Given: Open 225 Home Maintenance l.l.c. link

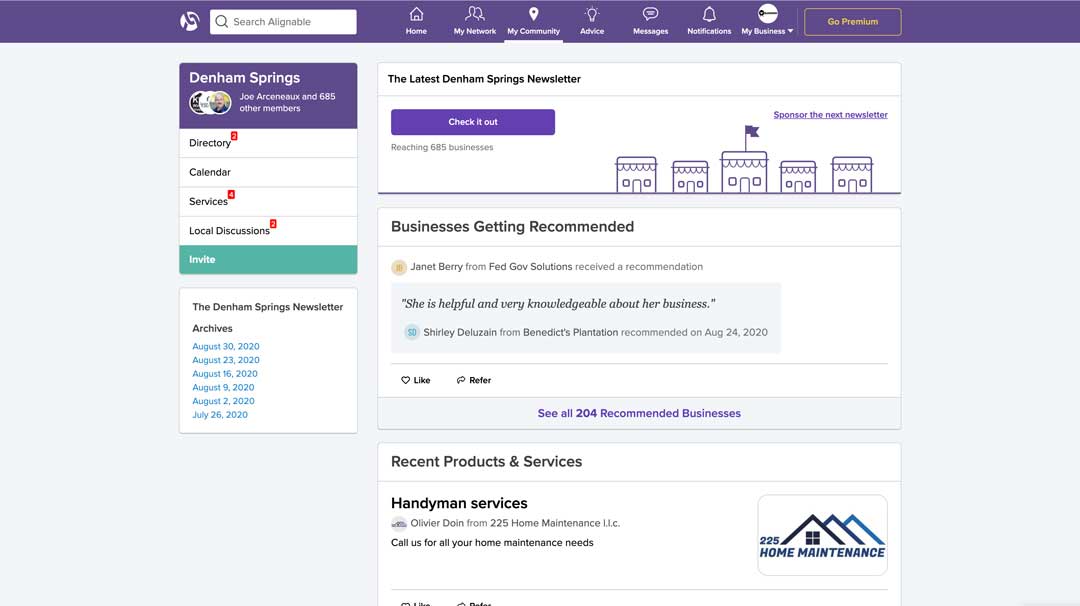Looking at the screenshot, I should click(x=555, y=523).
